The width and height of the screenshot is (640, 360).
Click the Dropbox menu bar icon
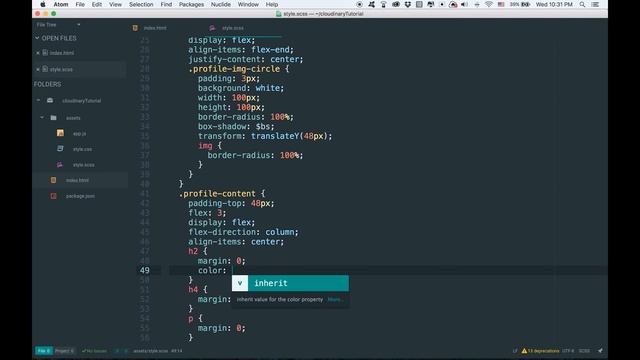408,4
